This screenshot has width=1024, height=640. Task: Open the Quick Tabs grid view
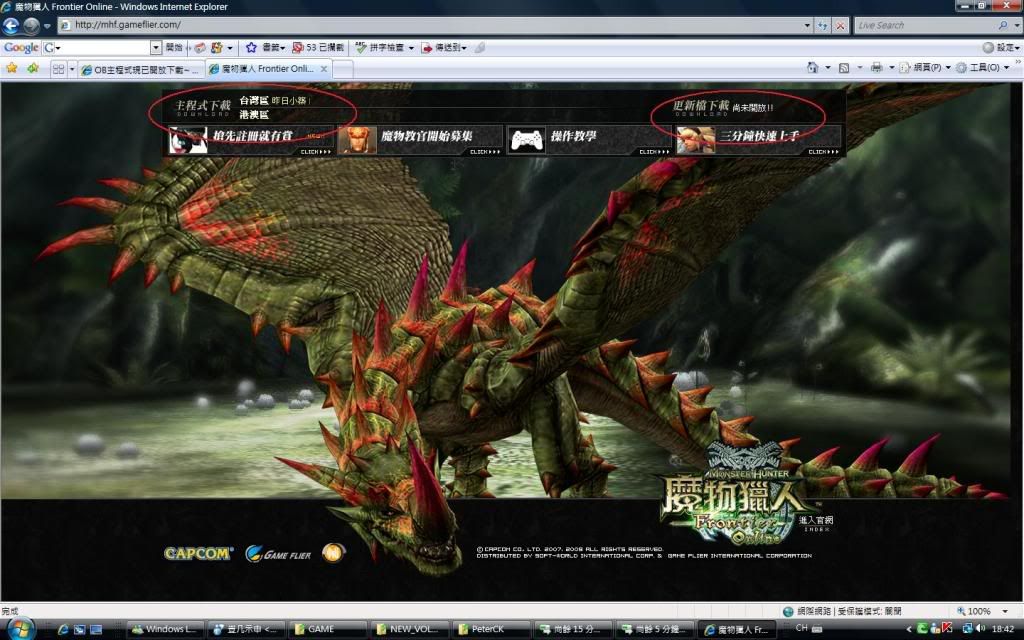pos(58,69)
